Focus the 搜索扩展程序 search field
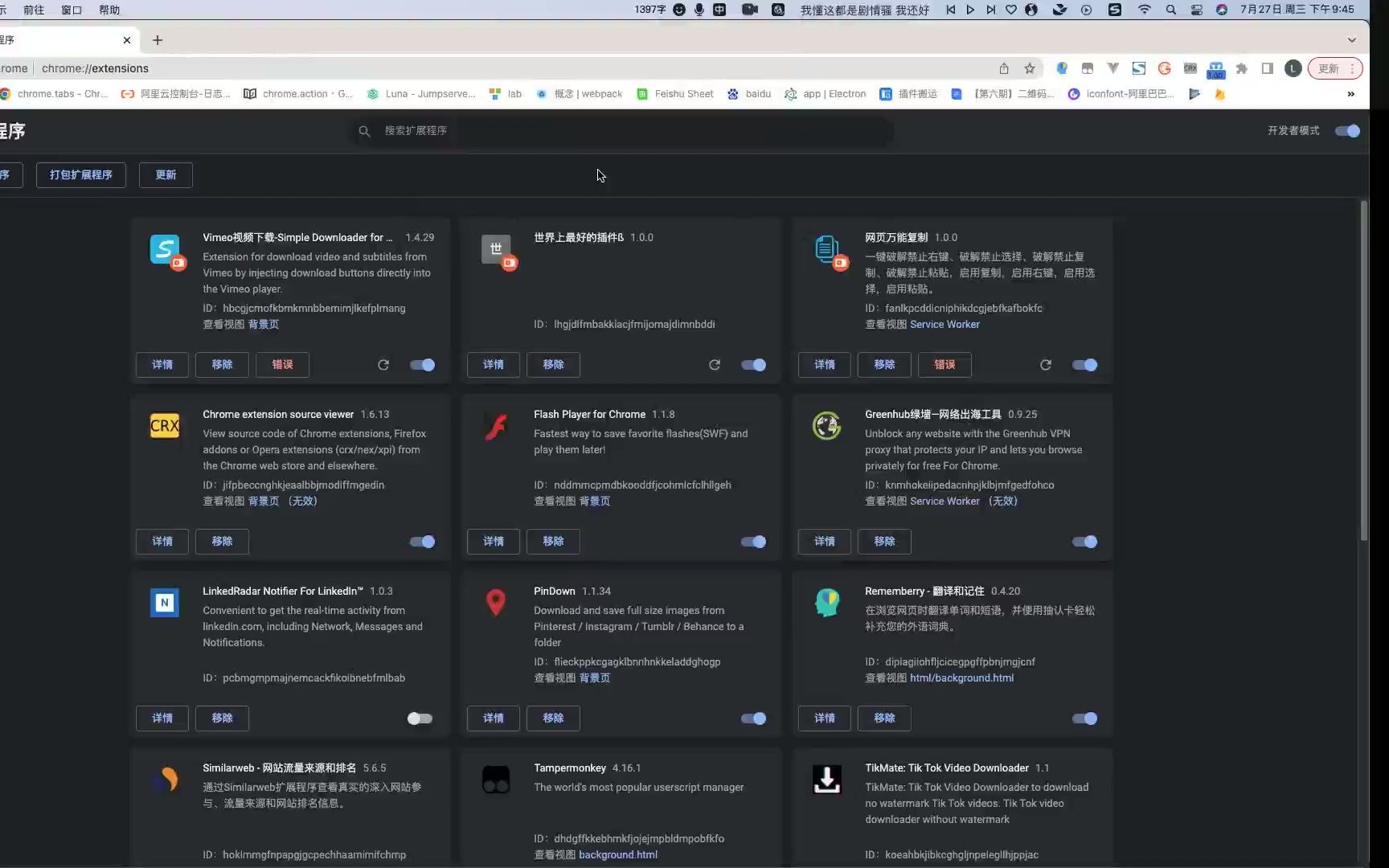1389x868 pixels. point(621,131)
